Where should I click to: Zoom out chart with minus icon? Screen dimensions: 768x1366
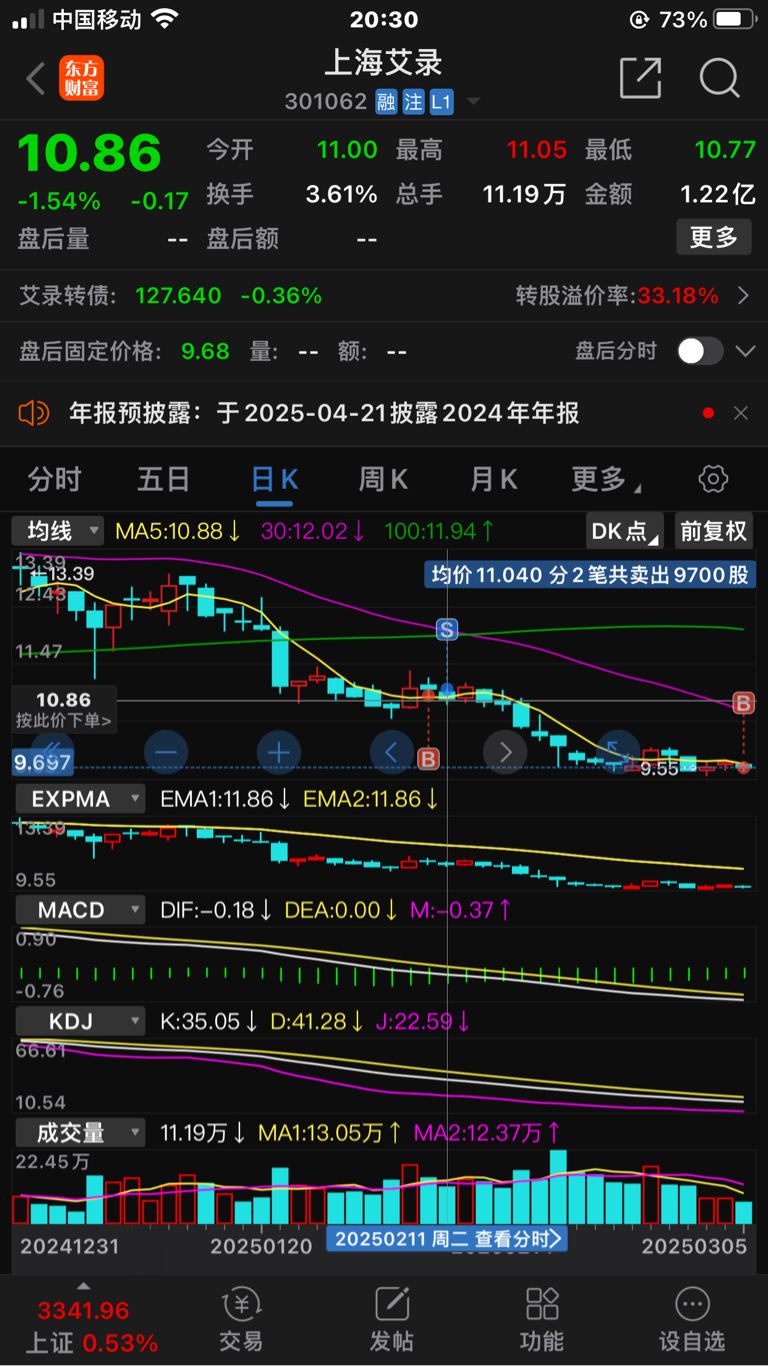point(166,752)
